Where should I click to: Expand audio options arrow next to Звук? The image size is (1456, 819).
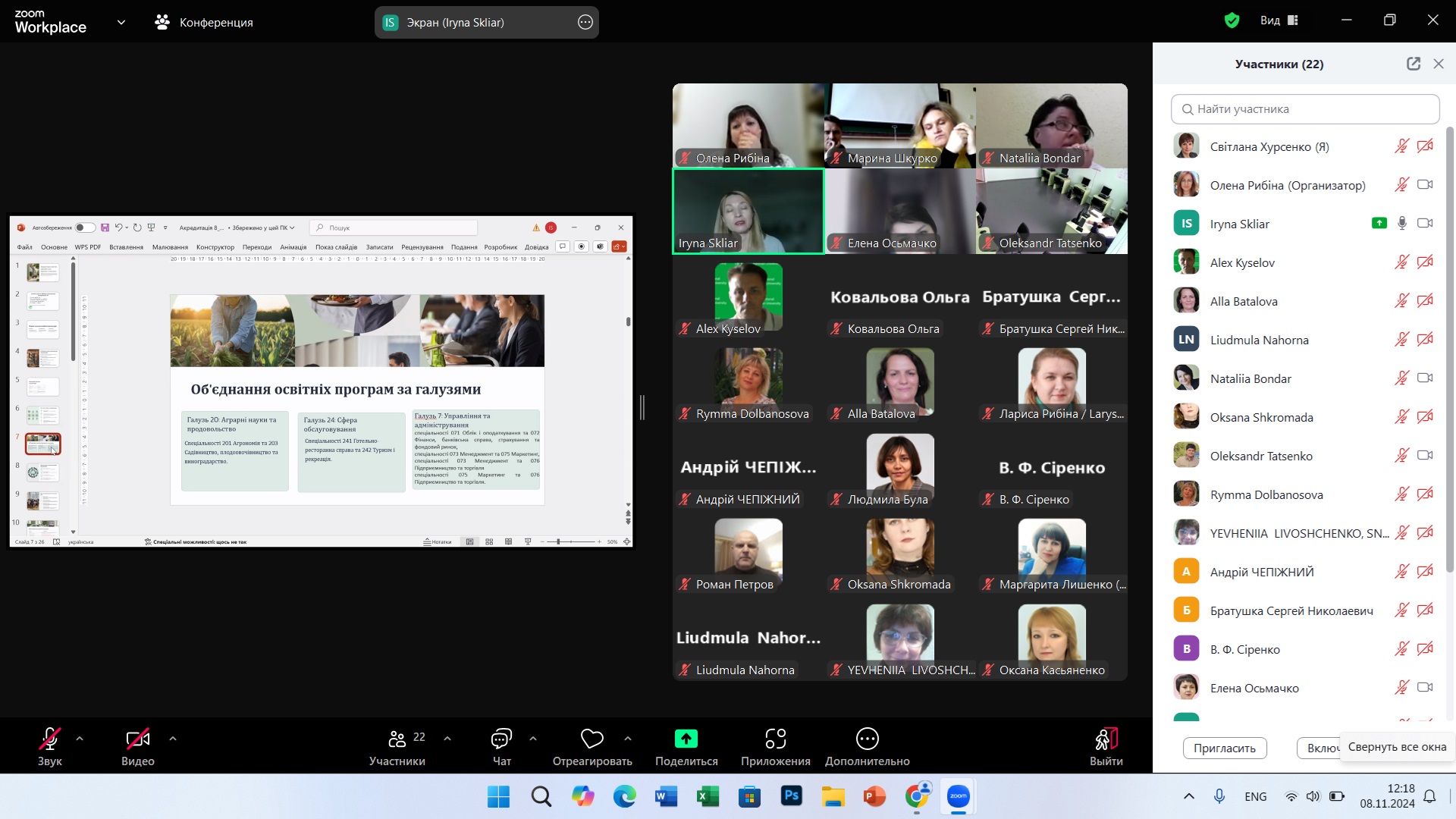80,739
